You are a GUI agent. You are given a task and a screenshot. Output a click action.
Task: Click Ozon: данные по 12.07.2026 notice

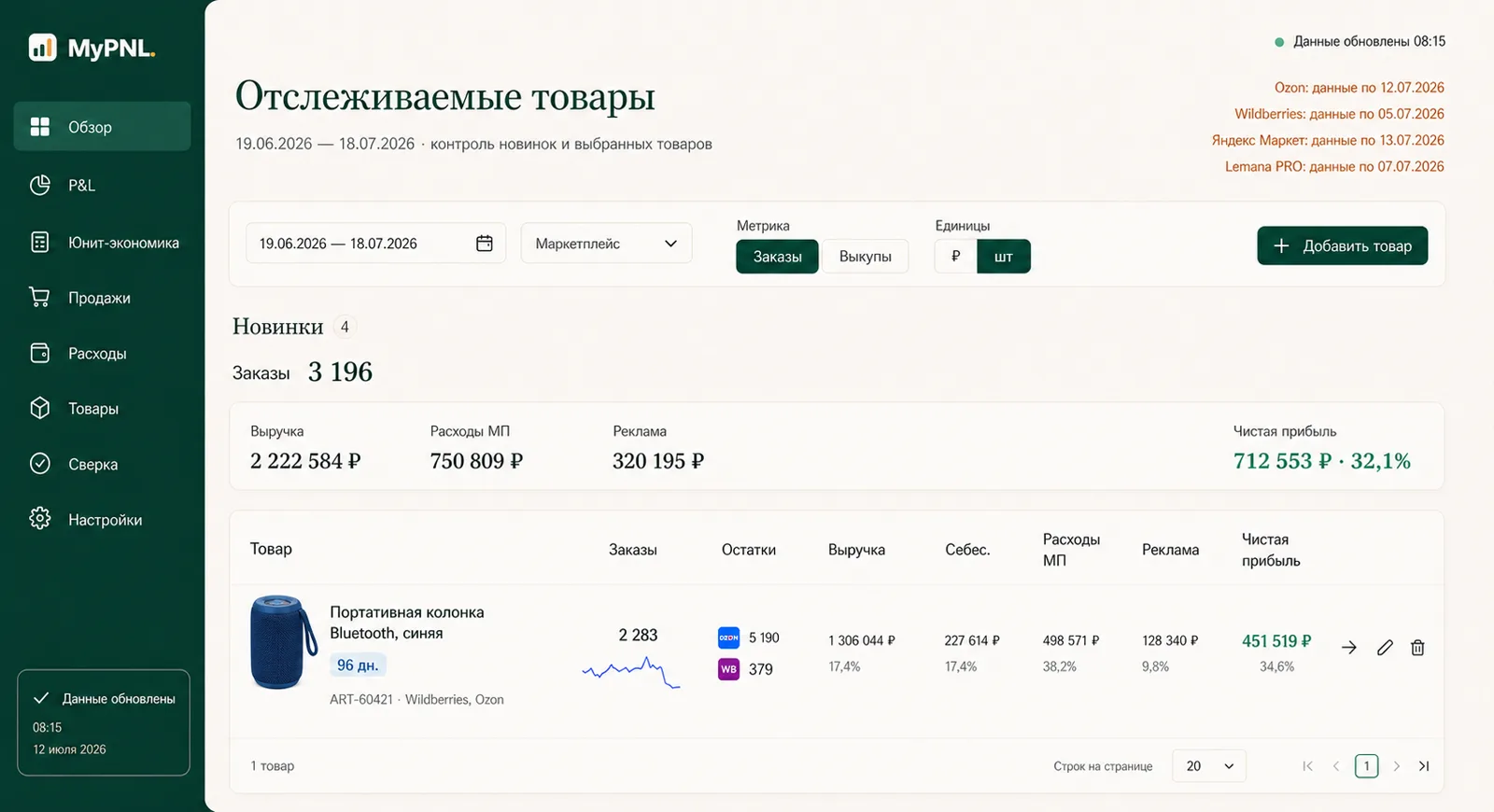(1360, 88)
